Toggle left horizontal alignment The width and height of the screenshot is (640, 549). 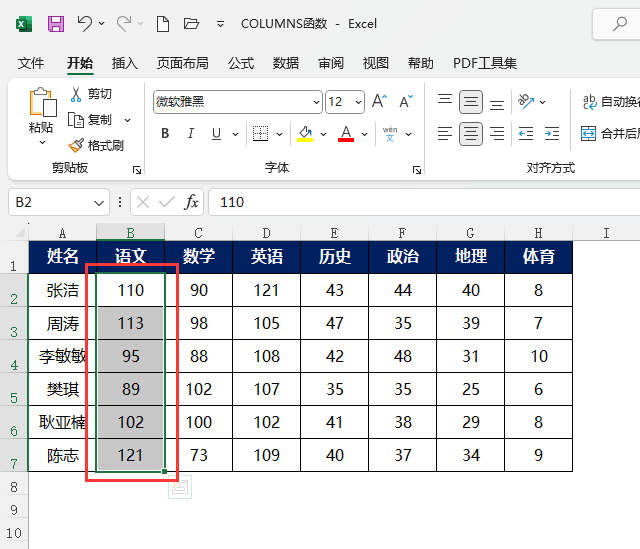[x=445, y=133]
